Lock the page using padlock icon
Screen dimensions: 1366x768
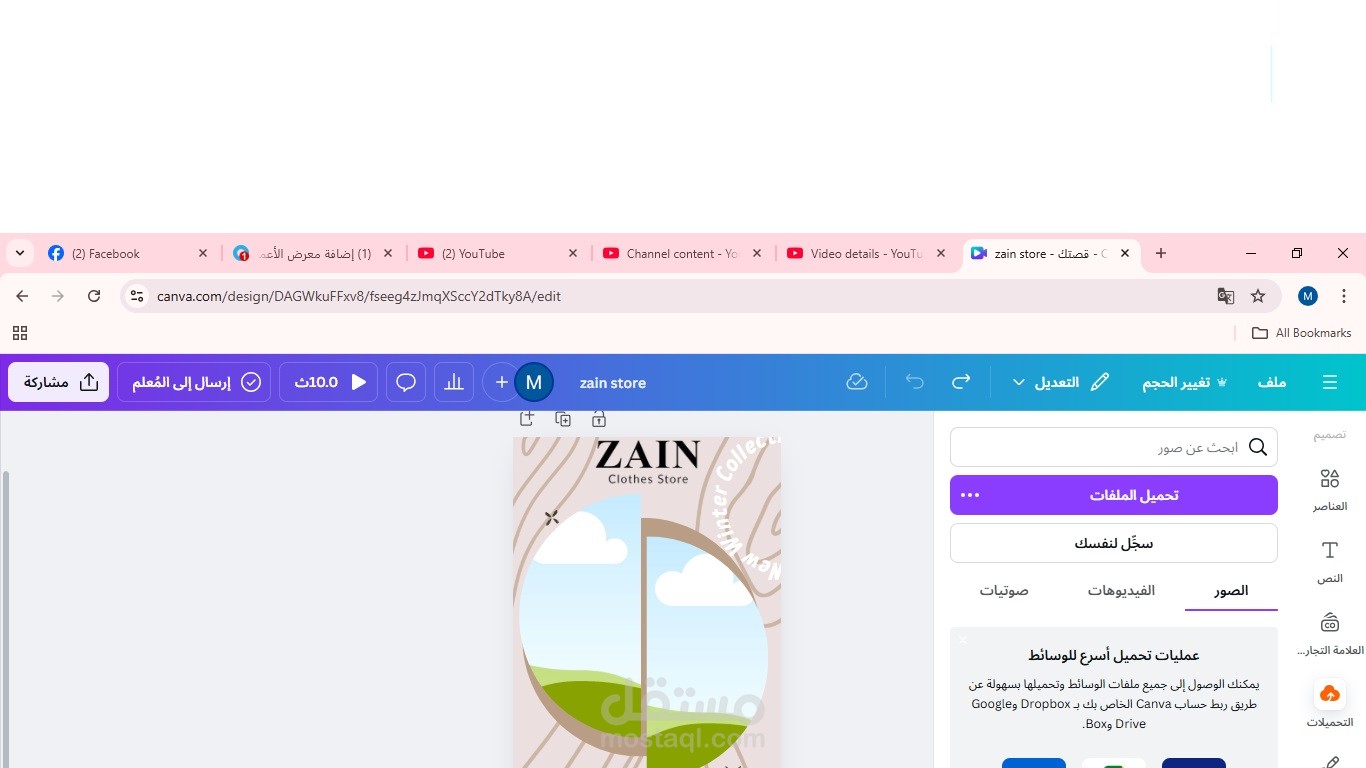[598, 419]
